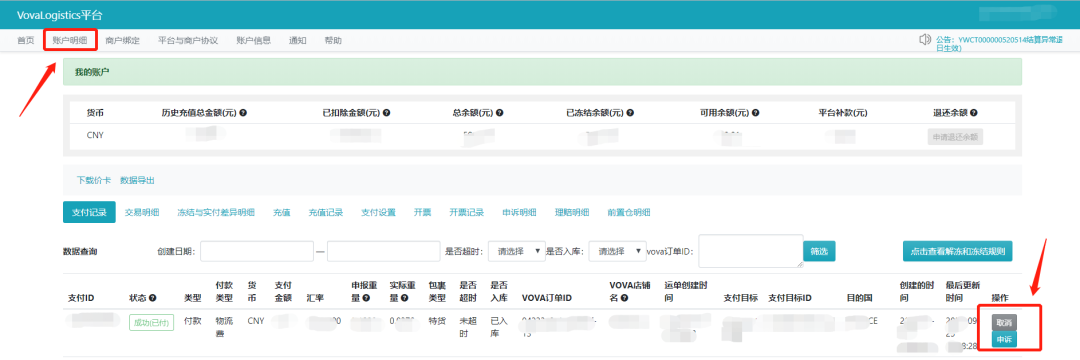Image resolution: width=1080 pixels, height=360 pixels.
Task: Open 账户明细 menu item
Action: (x=70, y=41)
